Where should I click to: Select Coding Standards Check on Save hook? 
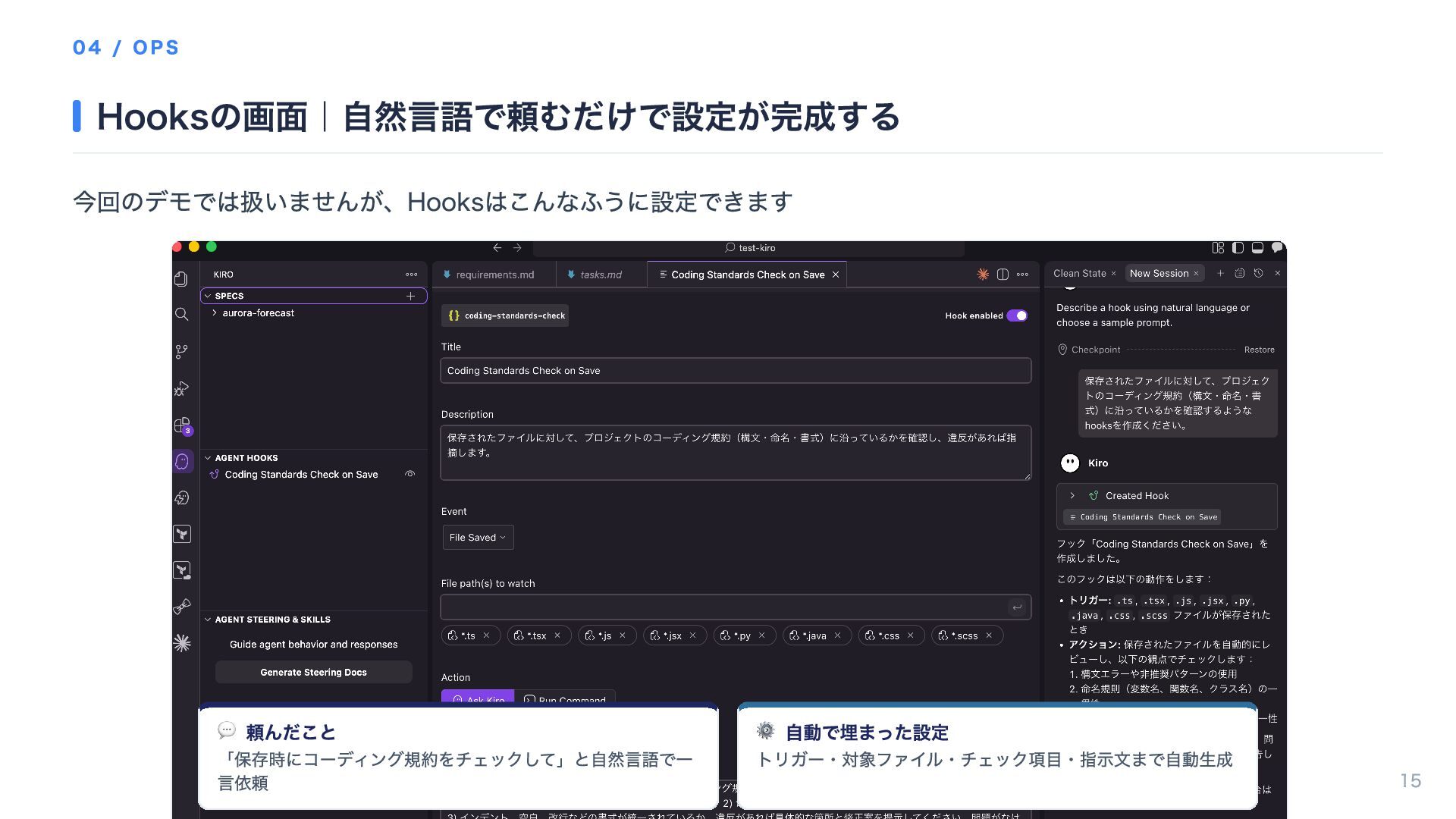[301, 475]
